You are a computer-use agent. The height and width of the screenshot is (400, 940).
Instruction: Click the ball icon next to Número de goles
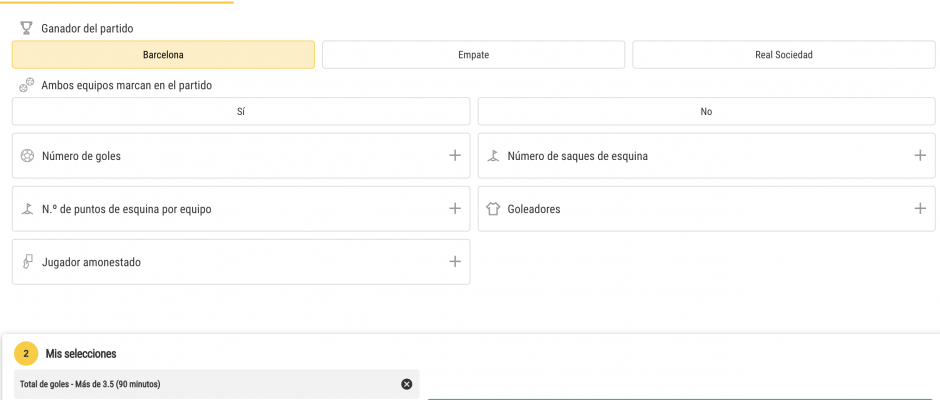tap(27, 156)
